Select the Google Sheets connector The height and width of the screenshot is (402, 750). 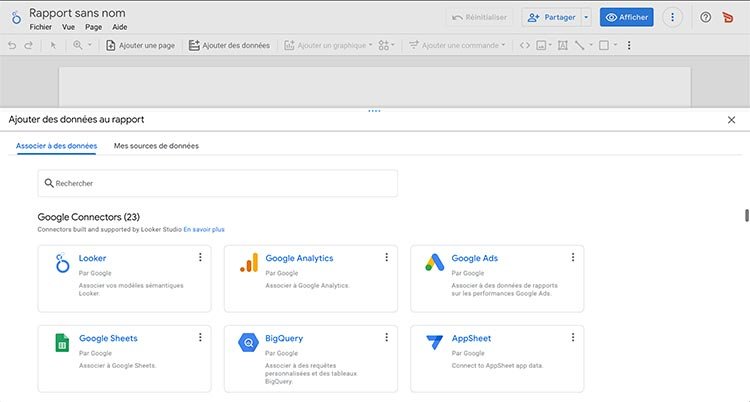coord(124,359)
